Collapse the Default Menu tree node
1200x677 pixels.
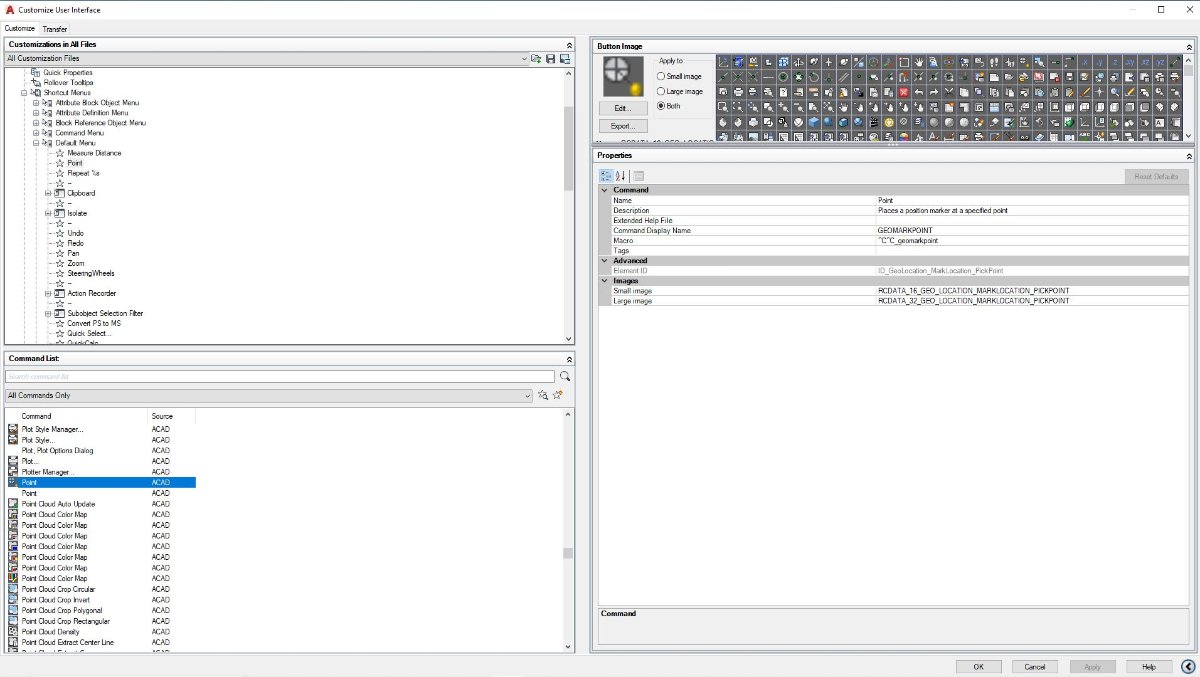click(36, 143)
